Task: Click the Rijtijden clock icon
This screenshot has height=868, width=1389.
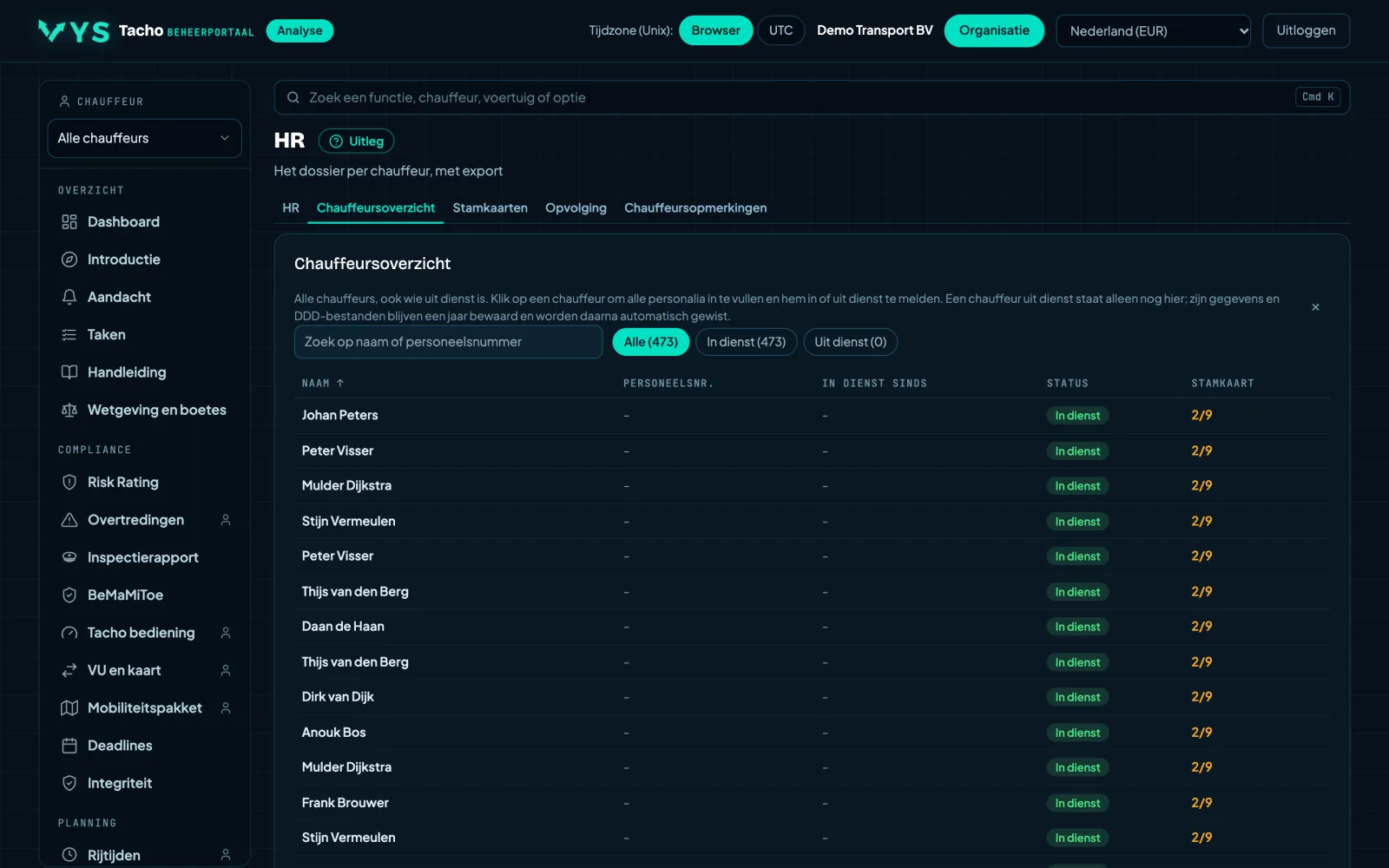Action: (69, 855)
